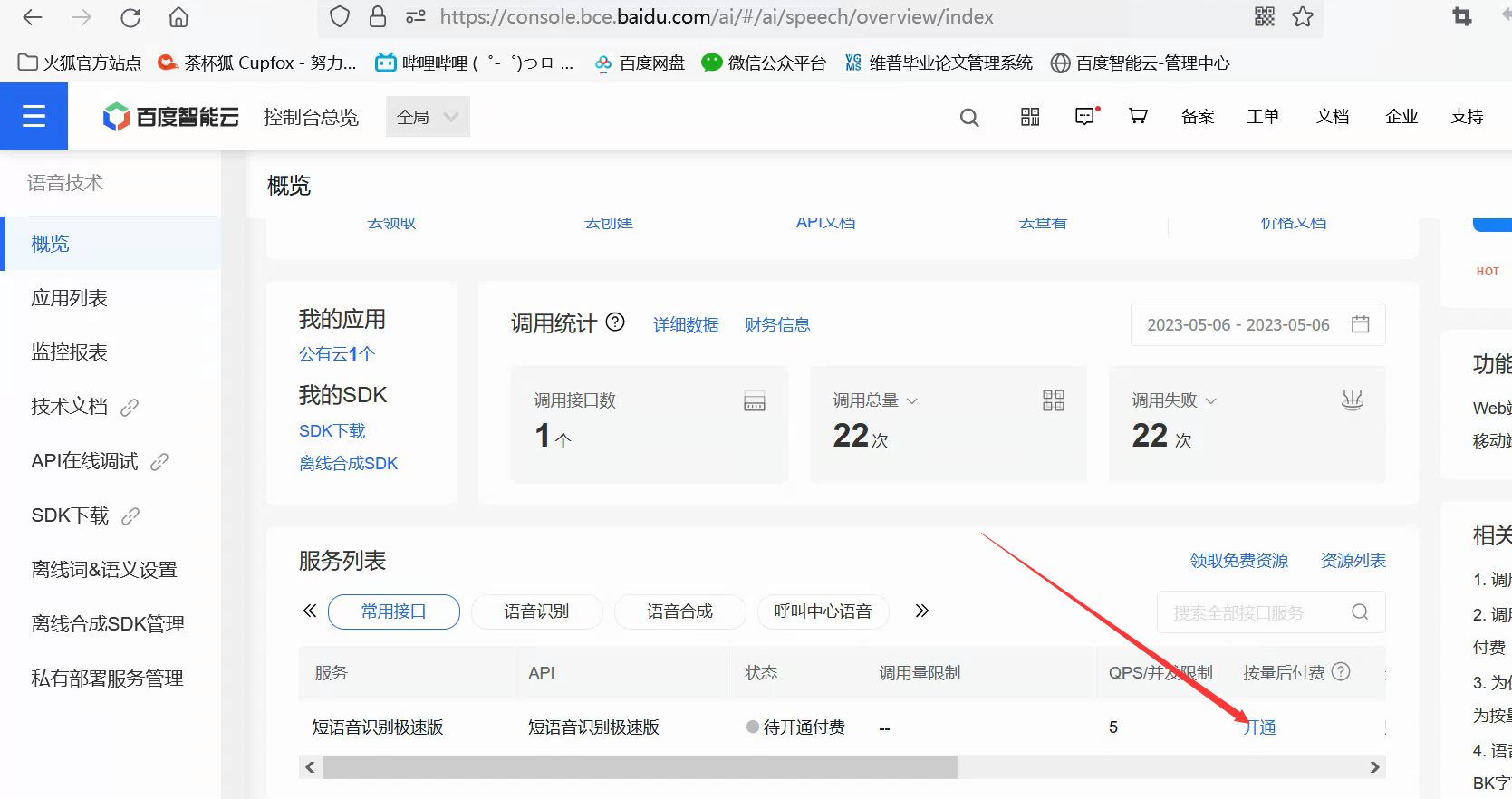Open the product grid icon in the header

click(1030, 117)
